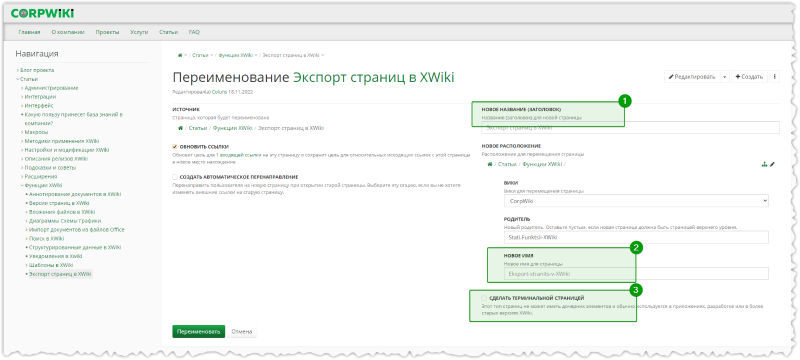This screenshot has width=800, height=360.
Task: Select Экспорт страниц в XWiki in navigation tree
Action: pyautogui.click(x=60, y=274)
